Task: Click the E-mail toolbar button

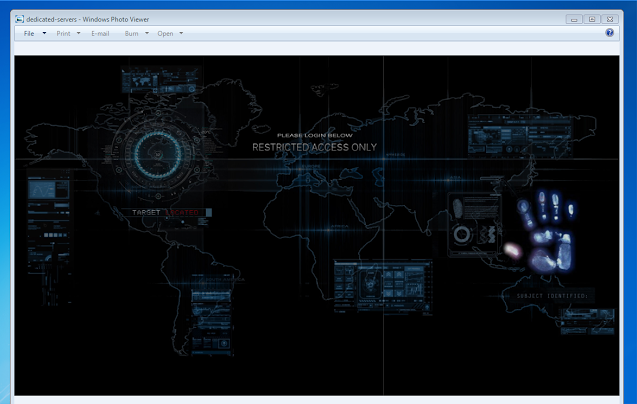Action: coord(100,33)
